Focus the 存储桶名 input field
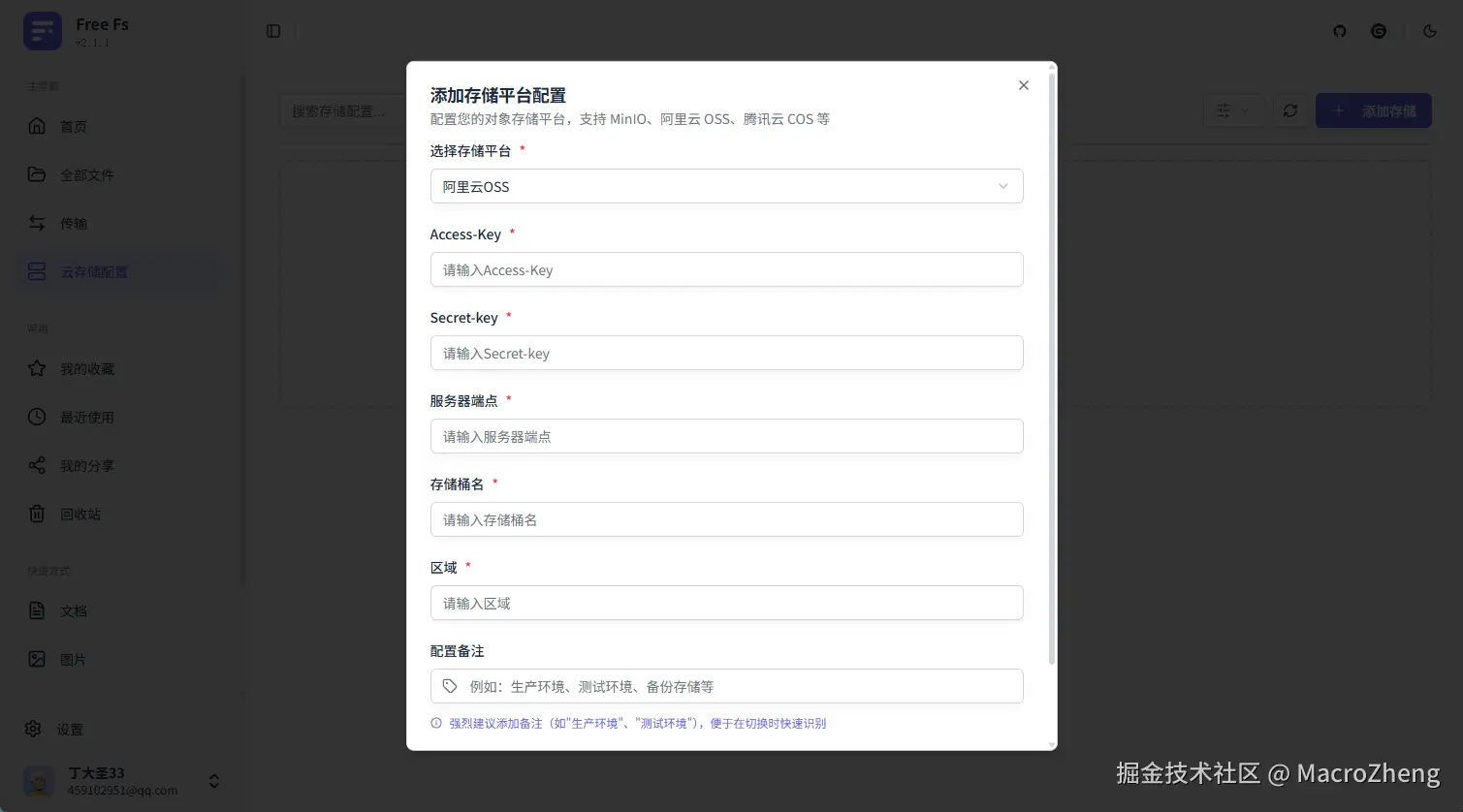Screen dimensions: 1463x812 click(726, 519)
